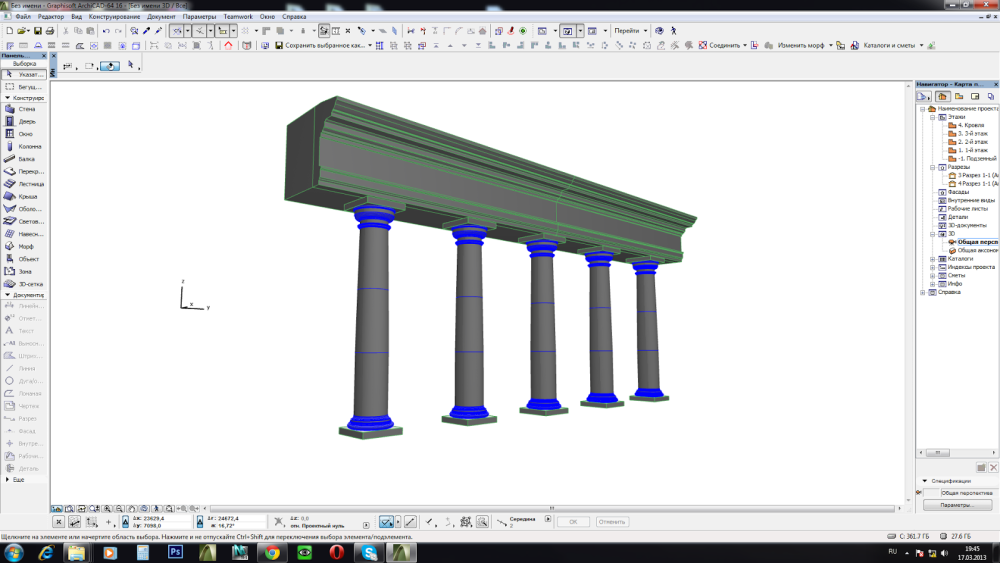This screenshot has width=1000, height=563.
Task: Select the Зона (Zone) tool
Action: point(24,272)
